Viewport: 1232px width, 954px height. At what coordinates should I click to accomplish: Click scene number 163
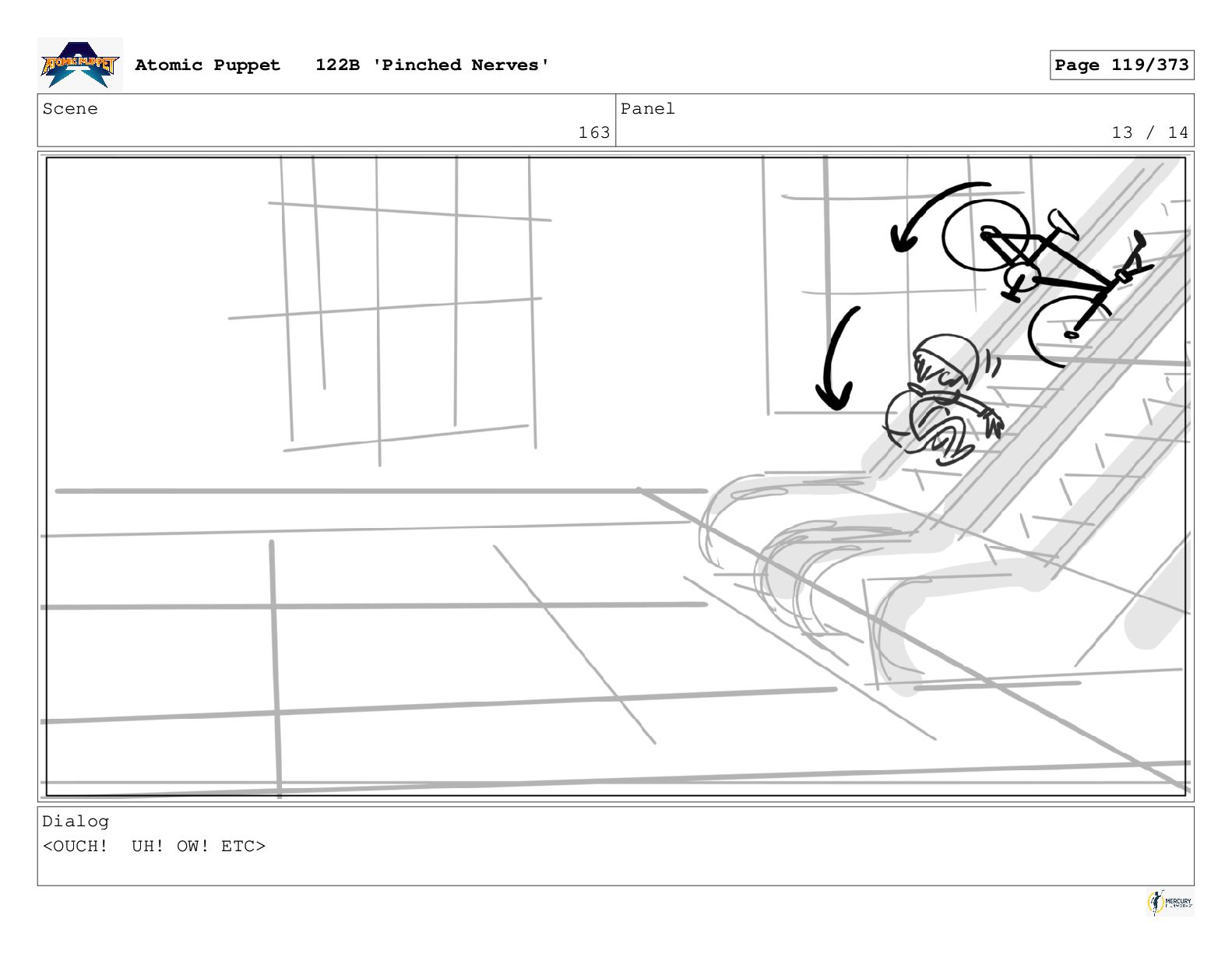pyautogui.click(x=594, y=132)
